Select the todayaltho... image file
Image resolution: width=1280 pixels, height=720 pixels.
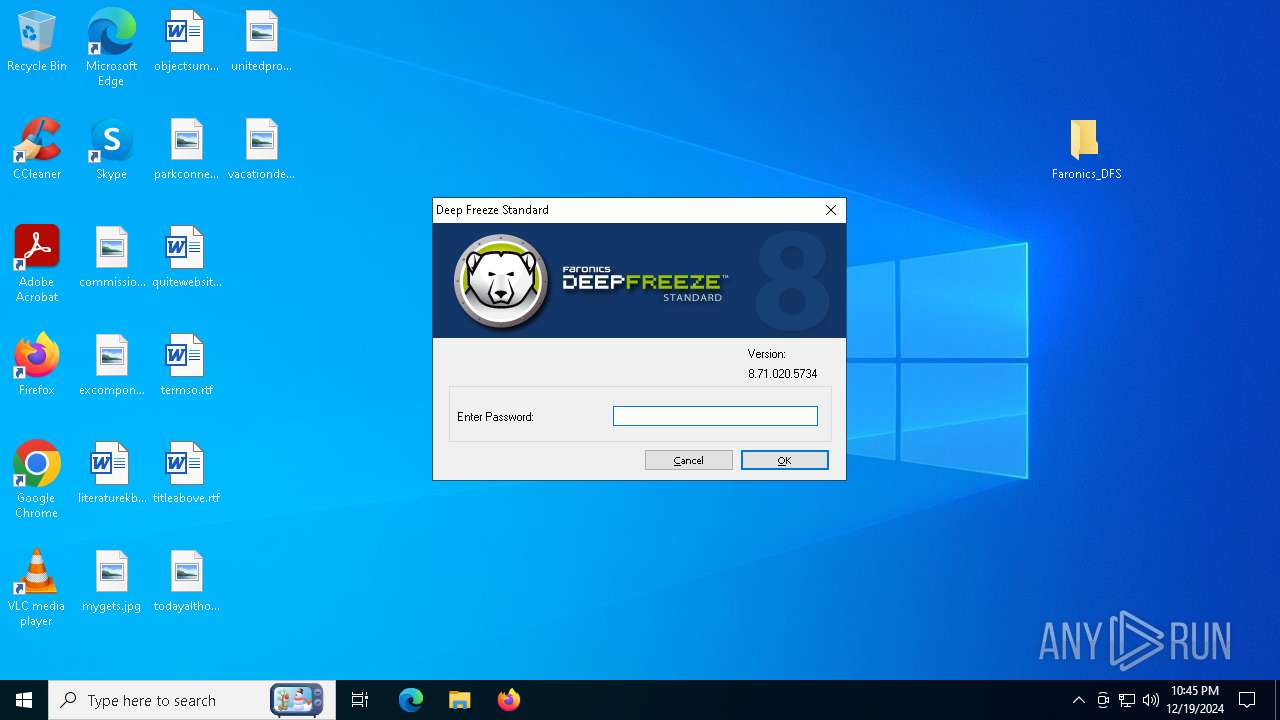click(186, 582)
